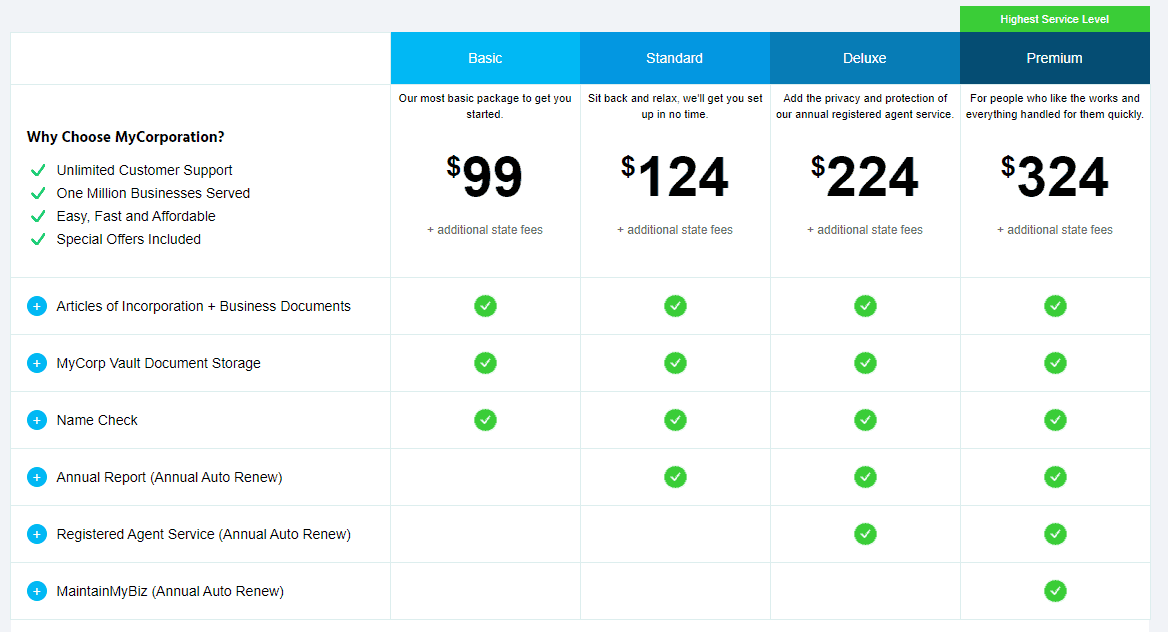1168x632 pixels.
Task: Click Premium description 'For people who like the works'
Action: point(1055,106)
